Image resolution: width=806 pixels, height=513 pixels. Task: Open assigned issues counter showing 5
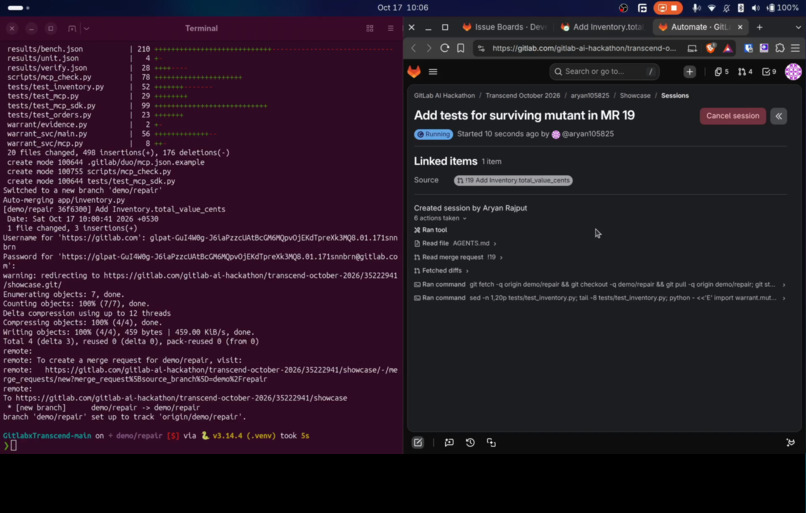tap(721, 72)
